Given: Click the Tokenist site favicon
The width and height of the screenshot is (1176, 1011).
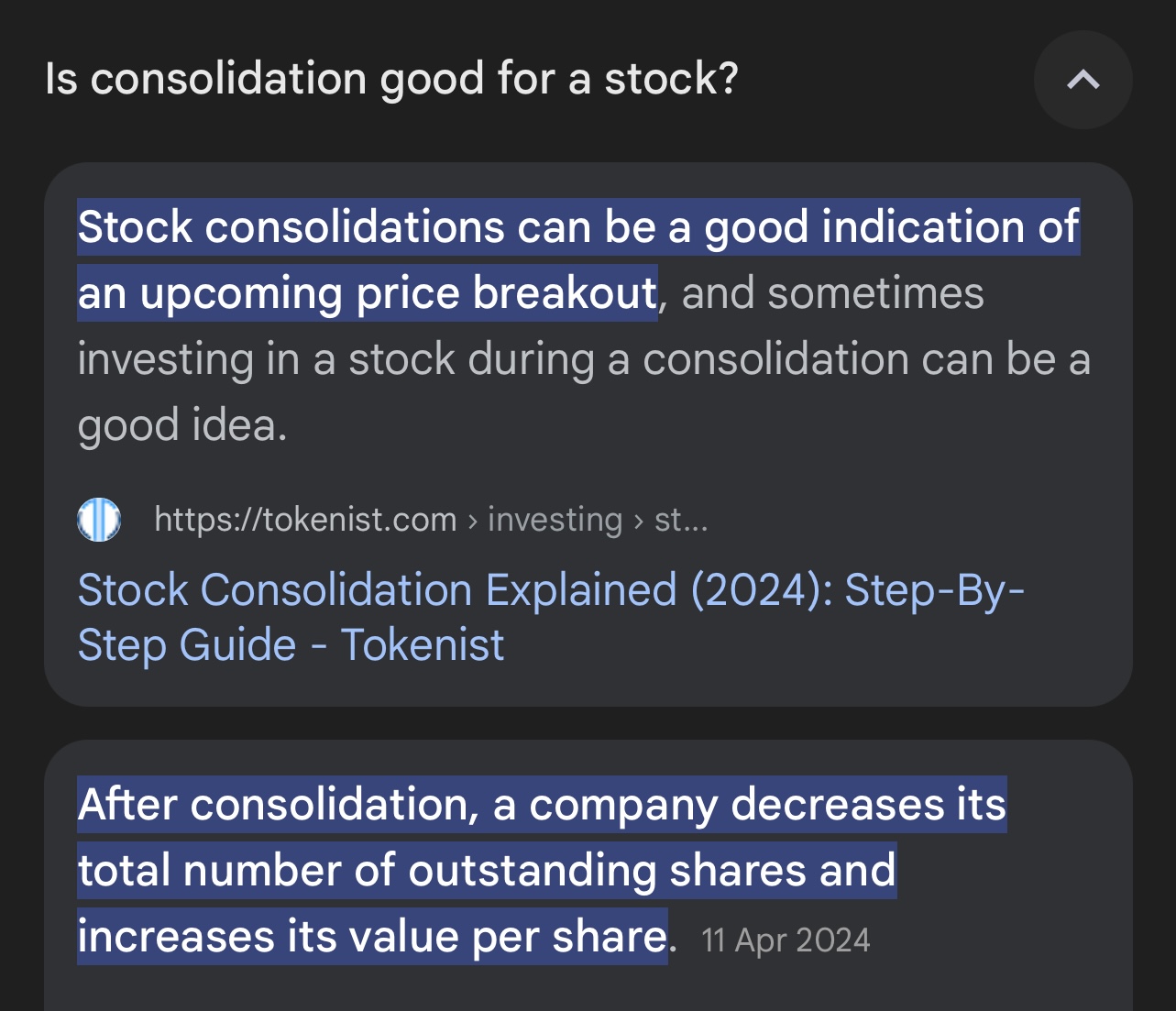Looking at the screenshot, I should coord(99,520).
